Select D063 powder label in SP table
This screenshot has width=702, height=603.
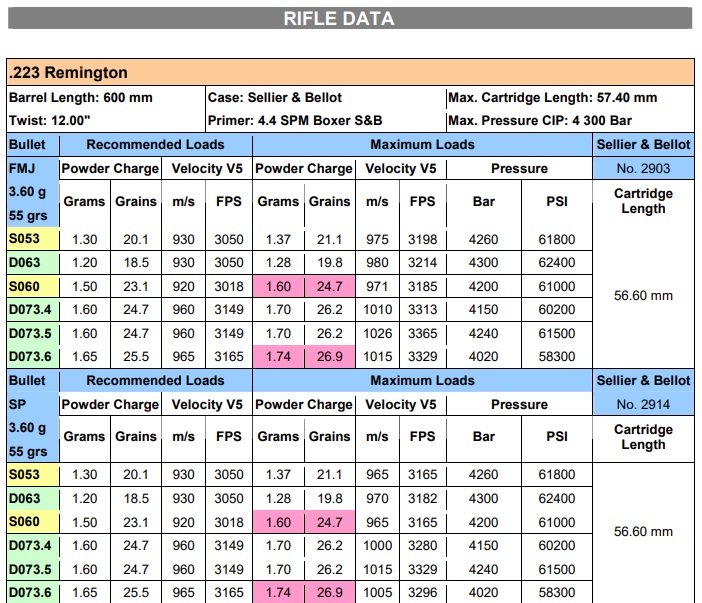(x=24, y=498)
